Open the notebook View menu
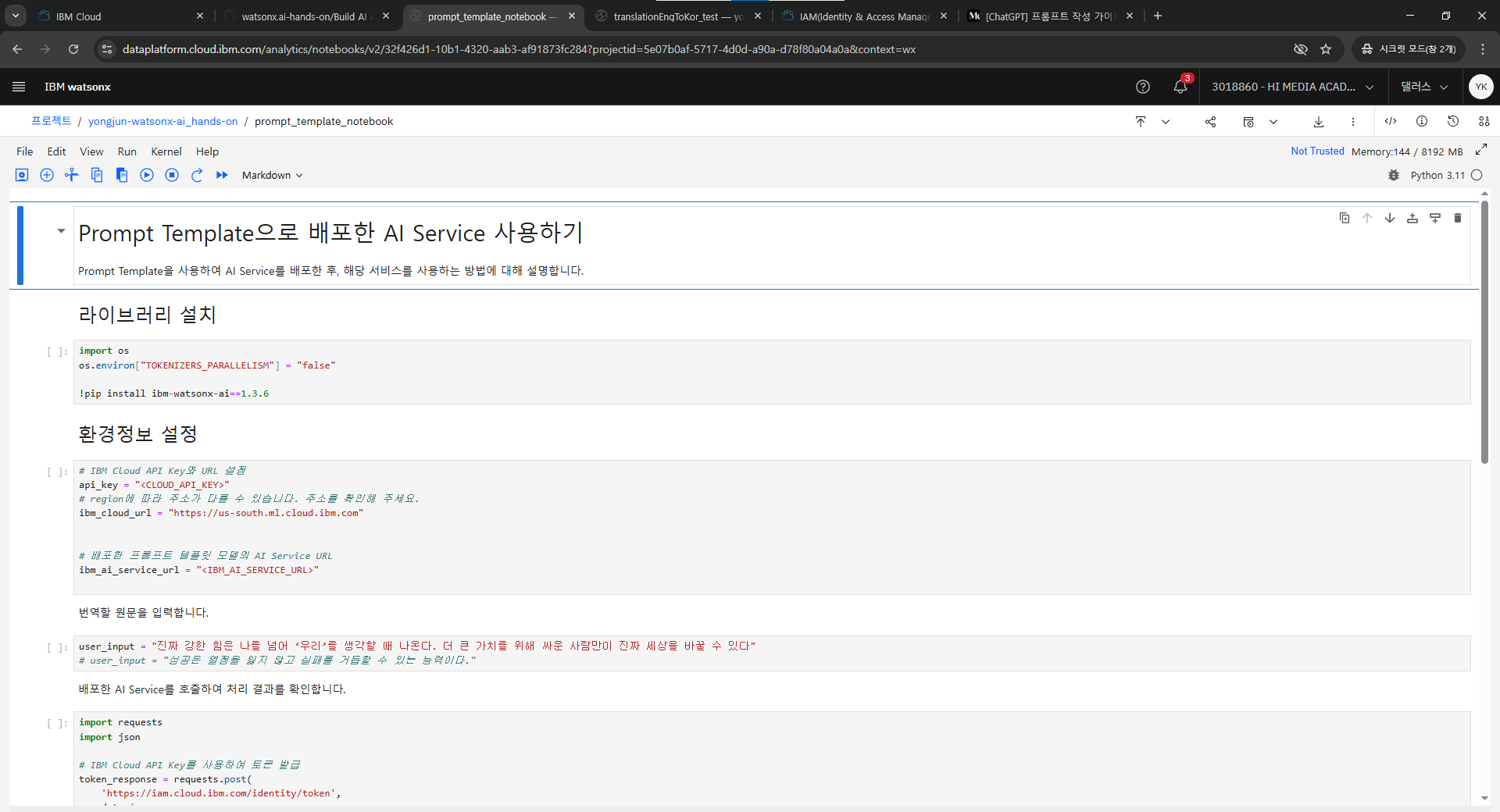Image resolution: width=1500 pixels, height=812 pixels. point(91,151)
